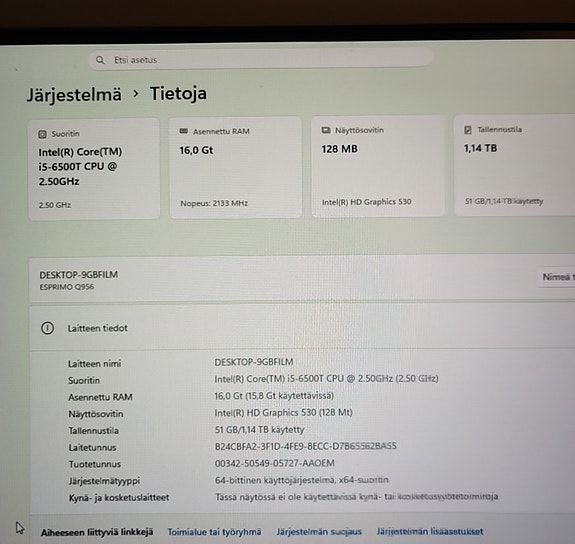
Task: Select the '64-bittinen käyttöjärjestelmä' value
Action: [302, 480]
